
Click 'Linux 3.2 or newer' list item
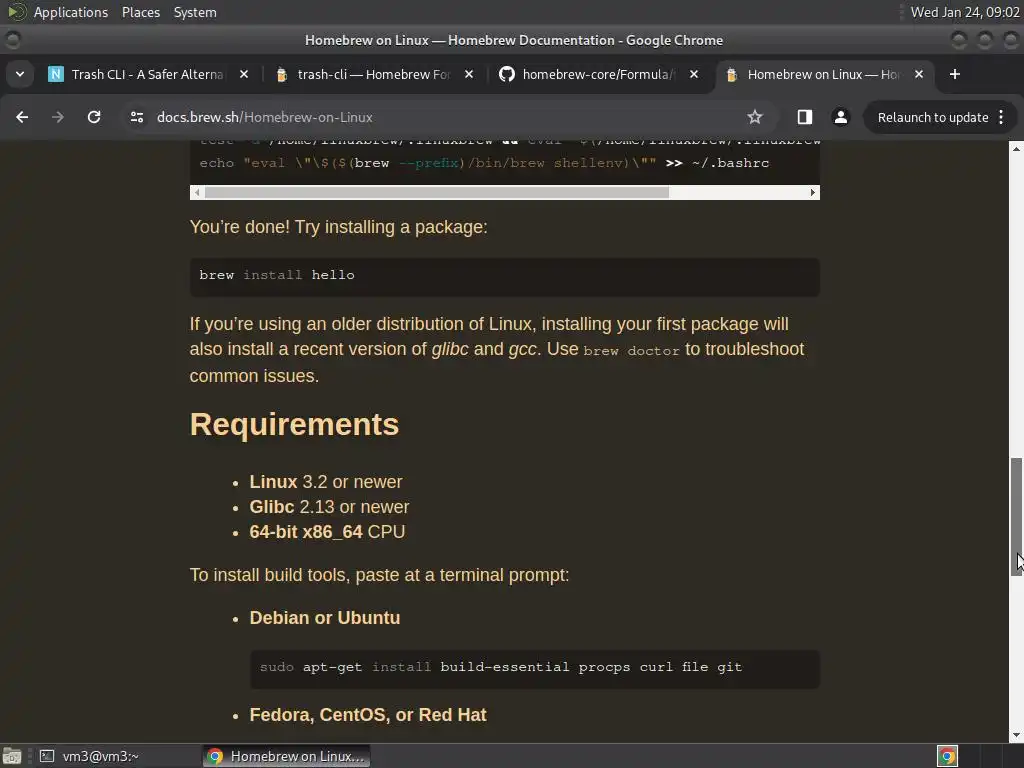326,482
